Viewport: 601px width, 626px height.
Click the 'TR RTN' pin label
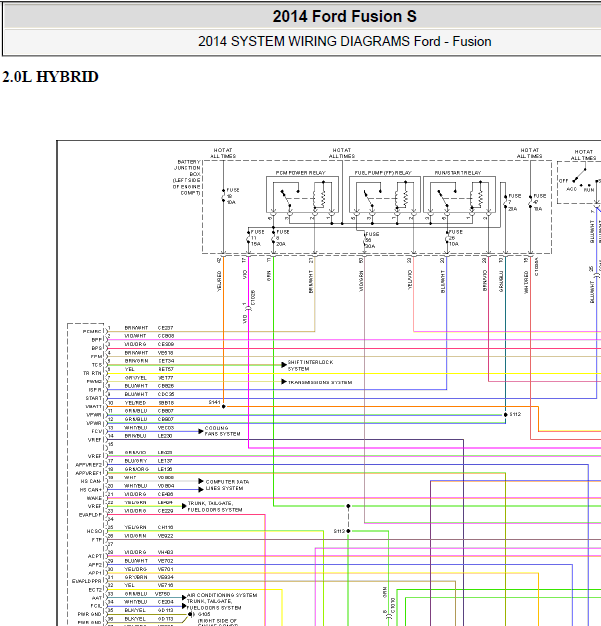coord(92,373)
